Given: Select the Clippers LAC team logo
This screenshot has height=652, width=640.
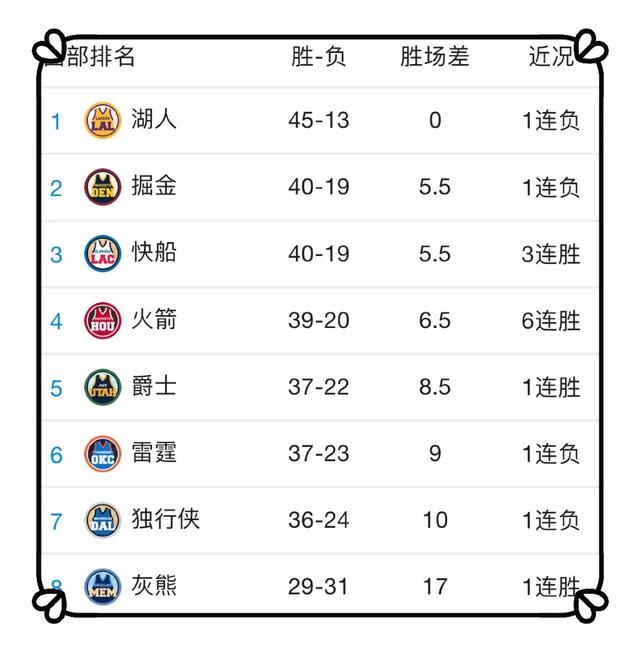Looking at the screenshot, I should click(x=103, y=254).
